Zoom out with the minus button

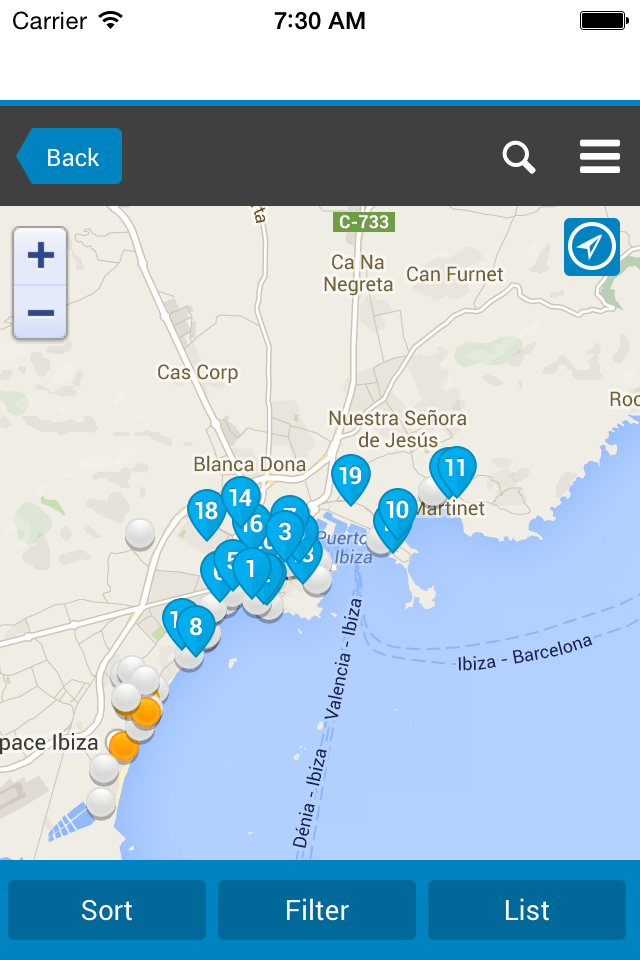[40, 312]
